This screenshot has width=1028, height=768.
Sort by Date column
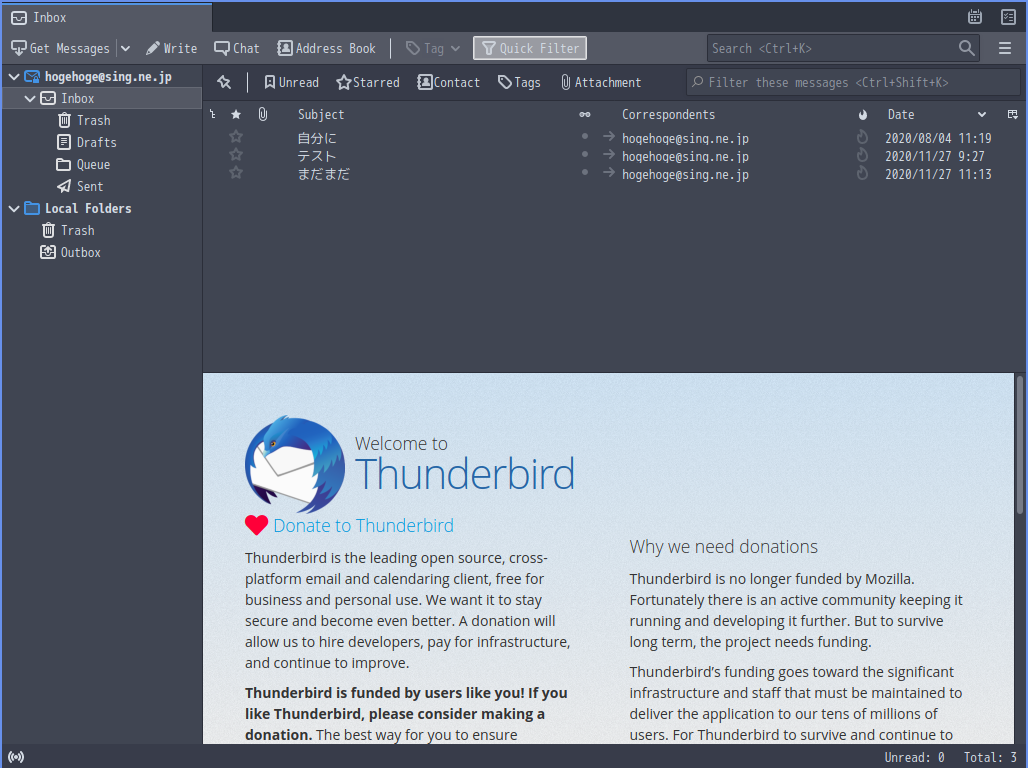(x=901, y=115)
